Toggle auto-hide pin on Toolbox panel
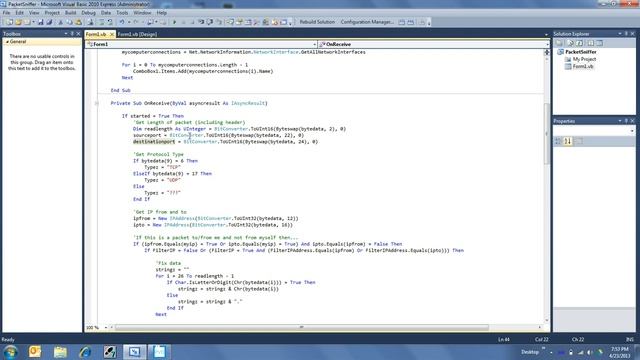The width and height of the screenshot is (640, 360). click(x=72, y=33)
